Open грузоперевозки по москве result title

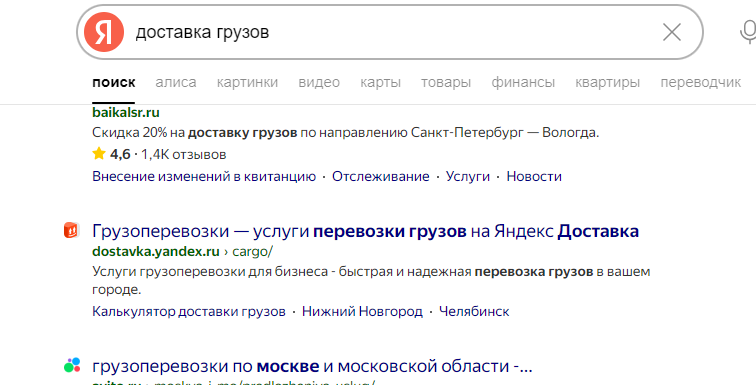(x=312, y=367)
